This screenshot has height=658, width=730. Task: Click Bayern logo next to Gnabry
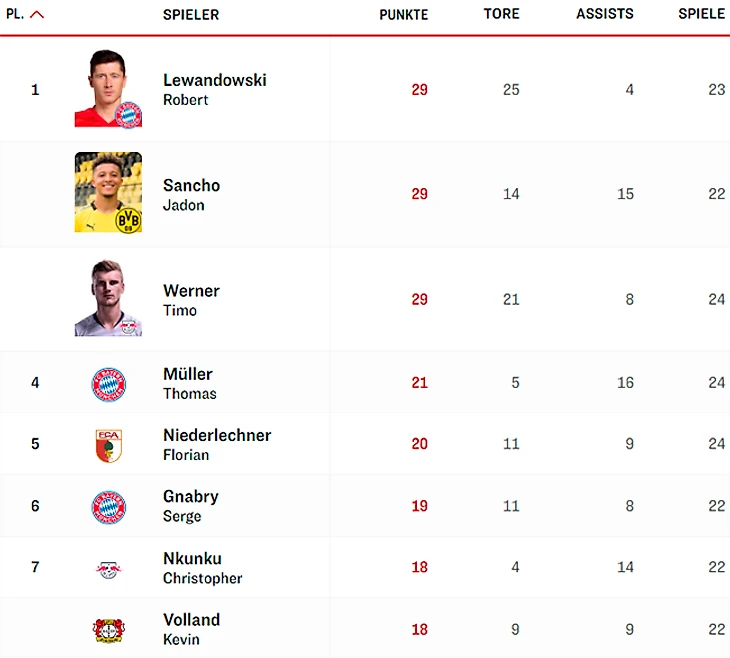click(108, 506)
